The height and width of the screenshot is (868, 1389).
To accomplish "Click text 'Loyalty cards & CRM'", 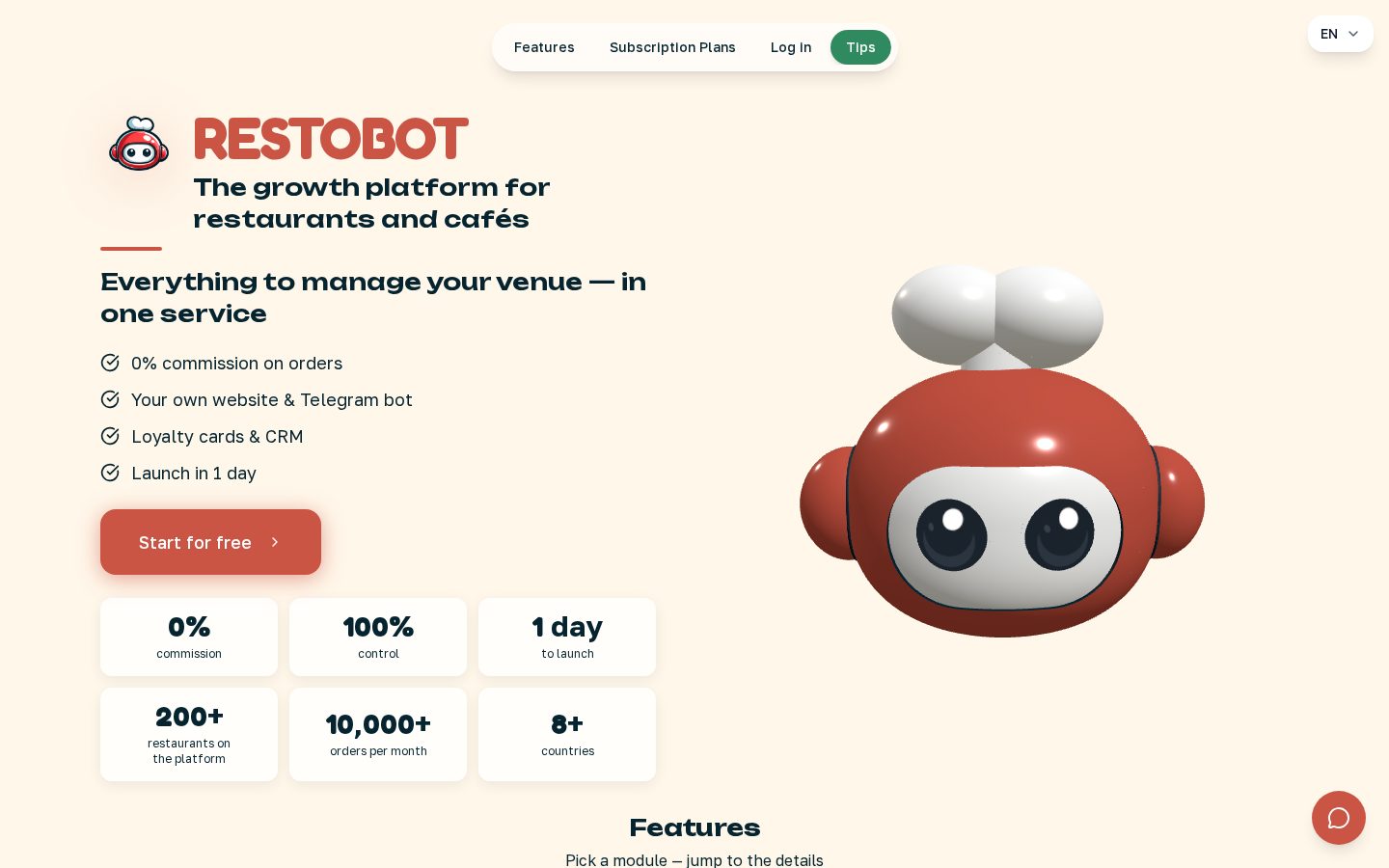I will point(217,437).
